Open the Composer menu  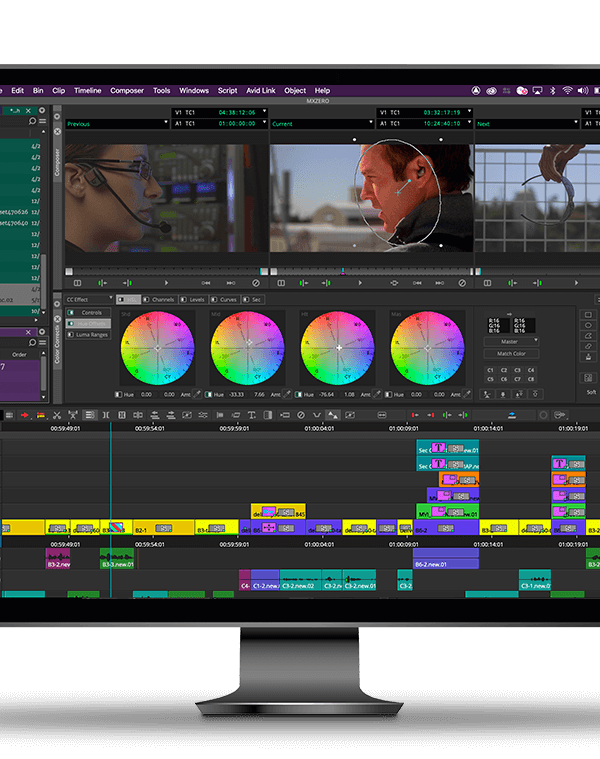click(127, 91)
